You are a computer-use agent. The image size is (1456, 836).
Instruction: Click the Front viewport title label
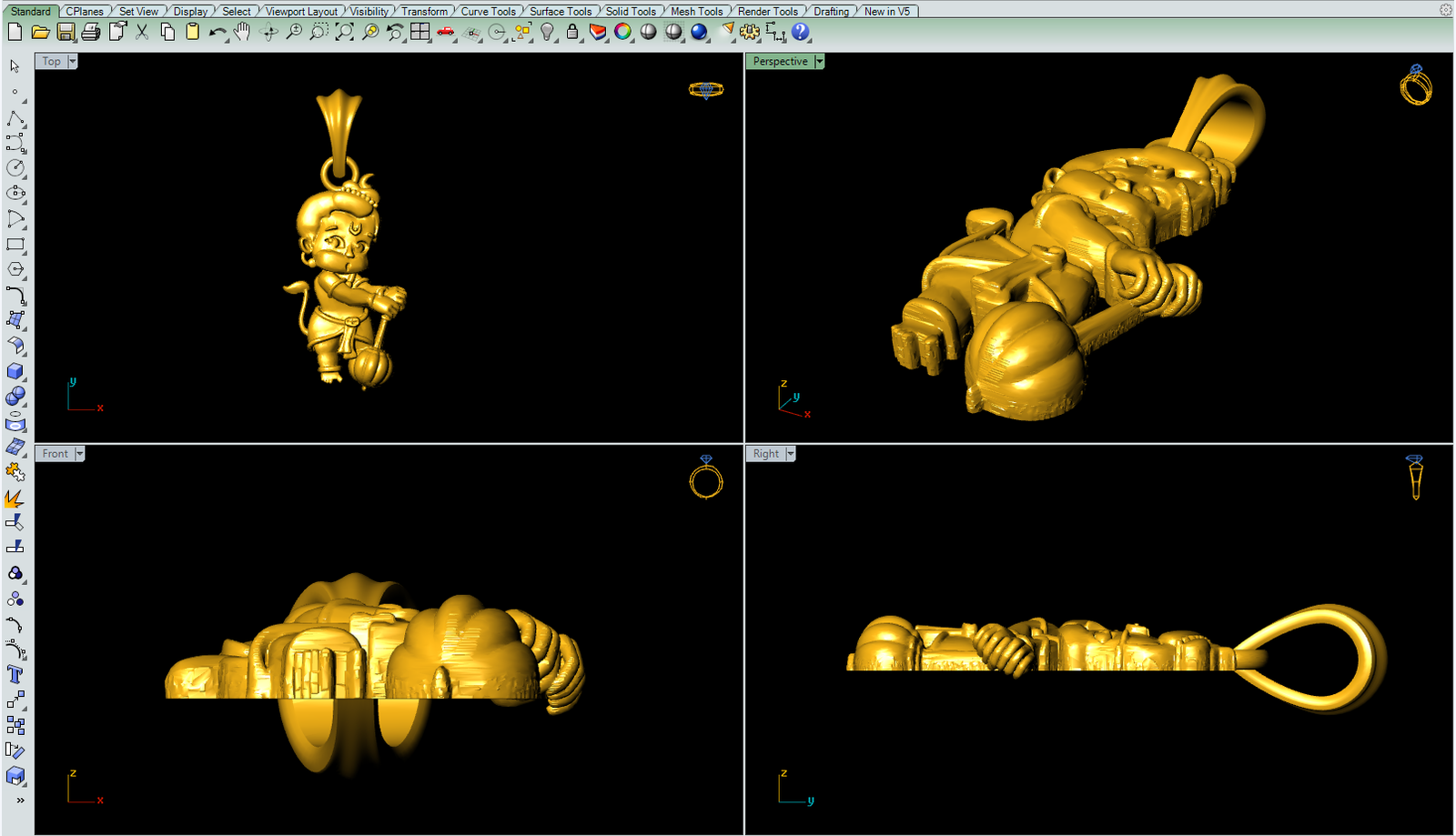(x=55, y=453)
